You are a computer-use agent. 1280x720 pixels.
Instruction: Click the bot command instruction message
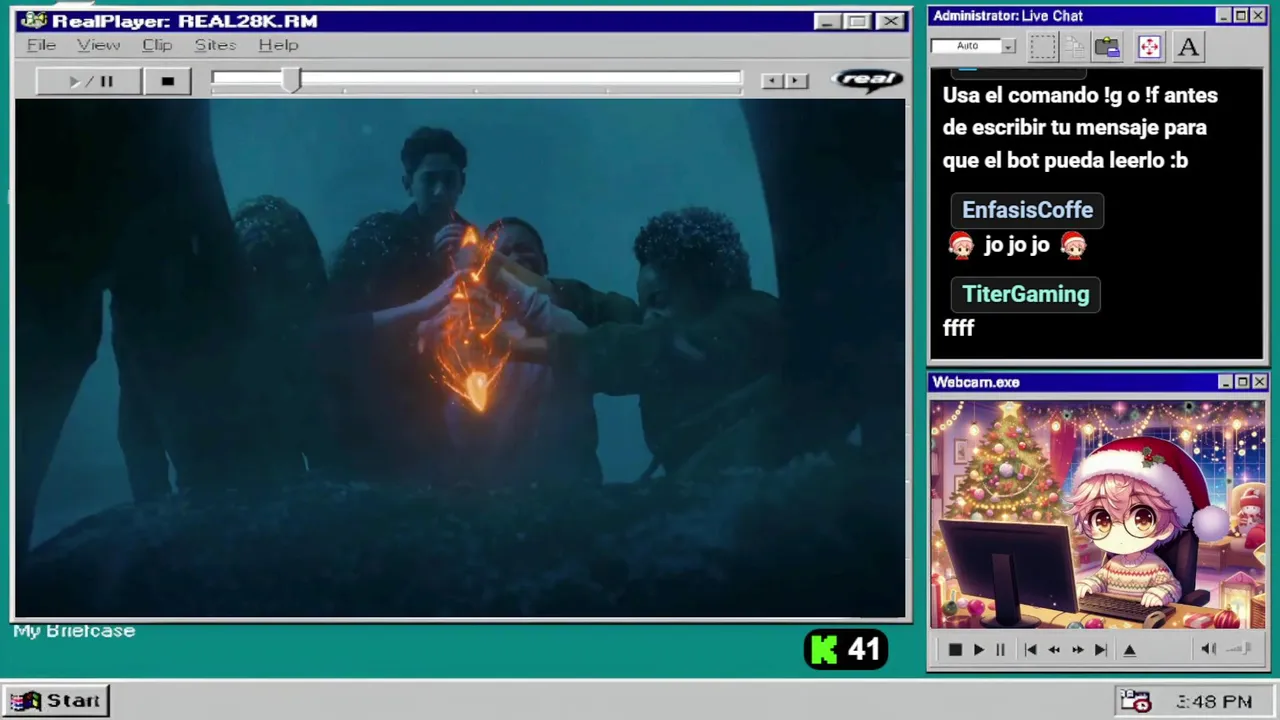[1080, 128]
